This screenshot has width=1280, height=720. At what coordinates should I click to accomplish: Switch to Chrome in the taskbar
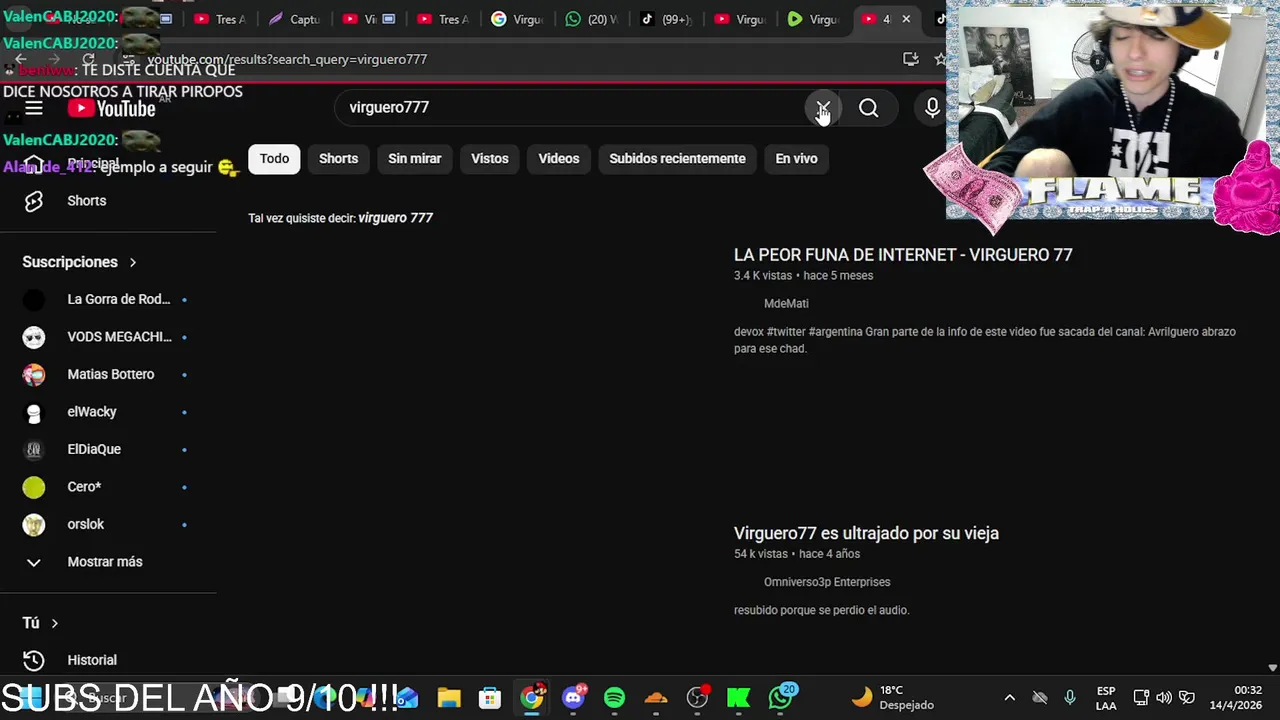[x=532, y=697]
